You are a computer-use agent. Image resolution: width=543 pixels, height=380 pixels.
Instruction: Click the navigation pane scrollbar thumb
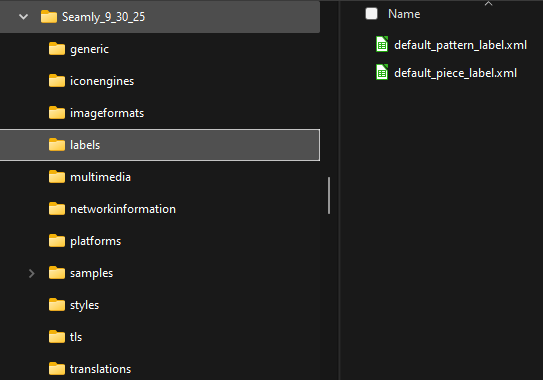[x=329, y=195]
